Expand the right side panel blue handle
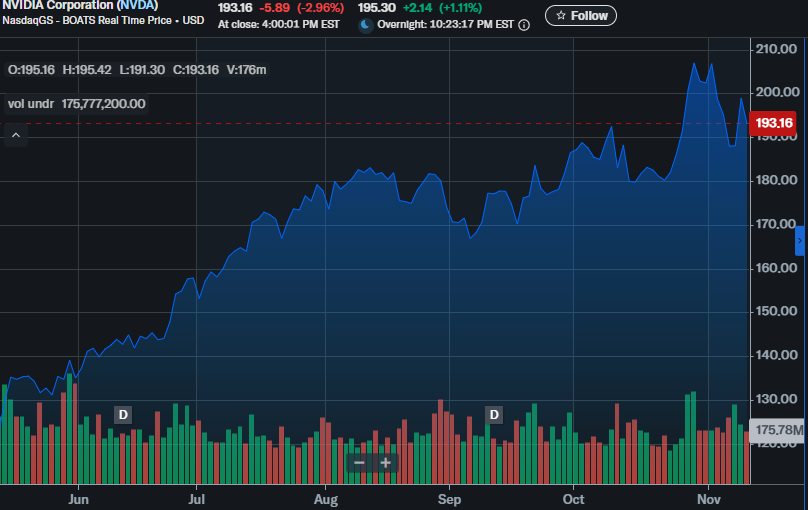Image resolution: width=808 pixels, height=510 pixels. point(800,241)
